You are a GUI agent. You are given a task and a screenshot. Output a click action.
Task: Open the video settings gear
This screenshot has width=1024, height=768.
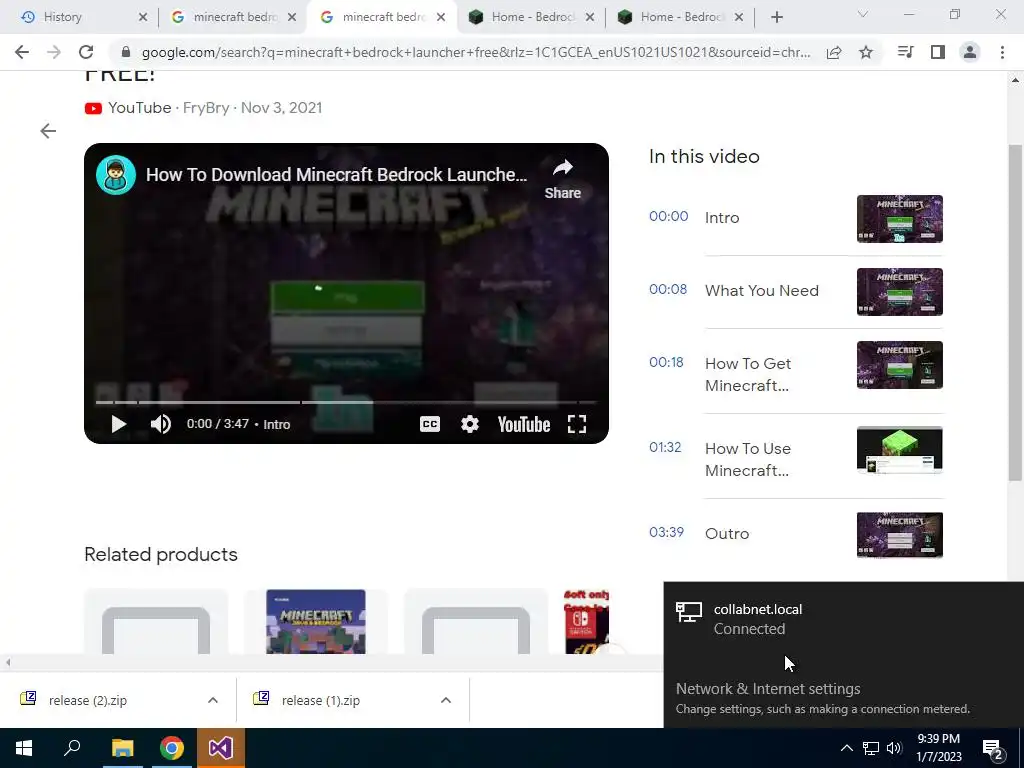coord(470,424)
